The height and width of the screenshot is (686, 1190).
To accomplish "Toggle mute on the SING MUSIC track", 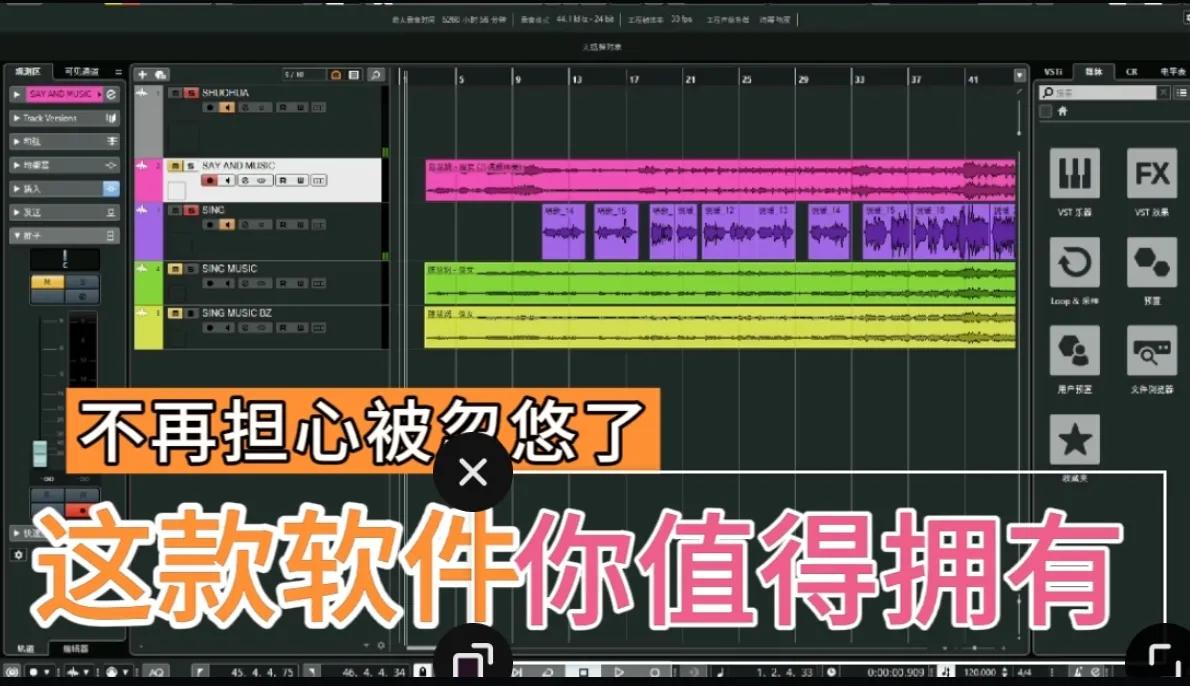I will coord(175,269).
